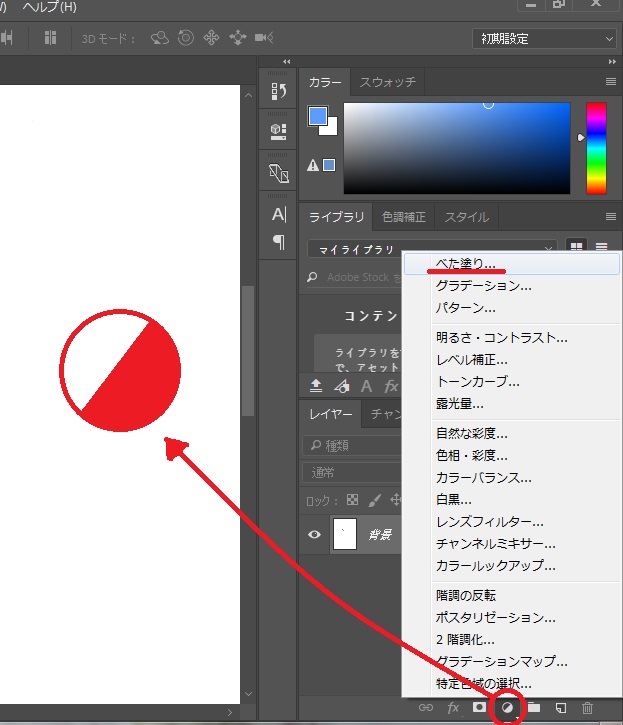Choose グラデーション... from the menu
623x725 pixels.
point(512,286)
